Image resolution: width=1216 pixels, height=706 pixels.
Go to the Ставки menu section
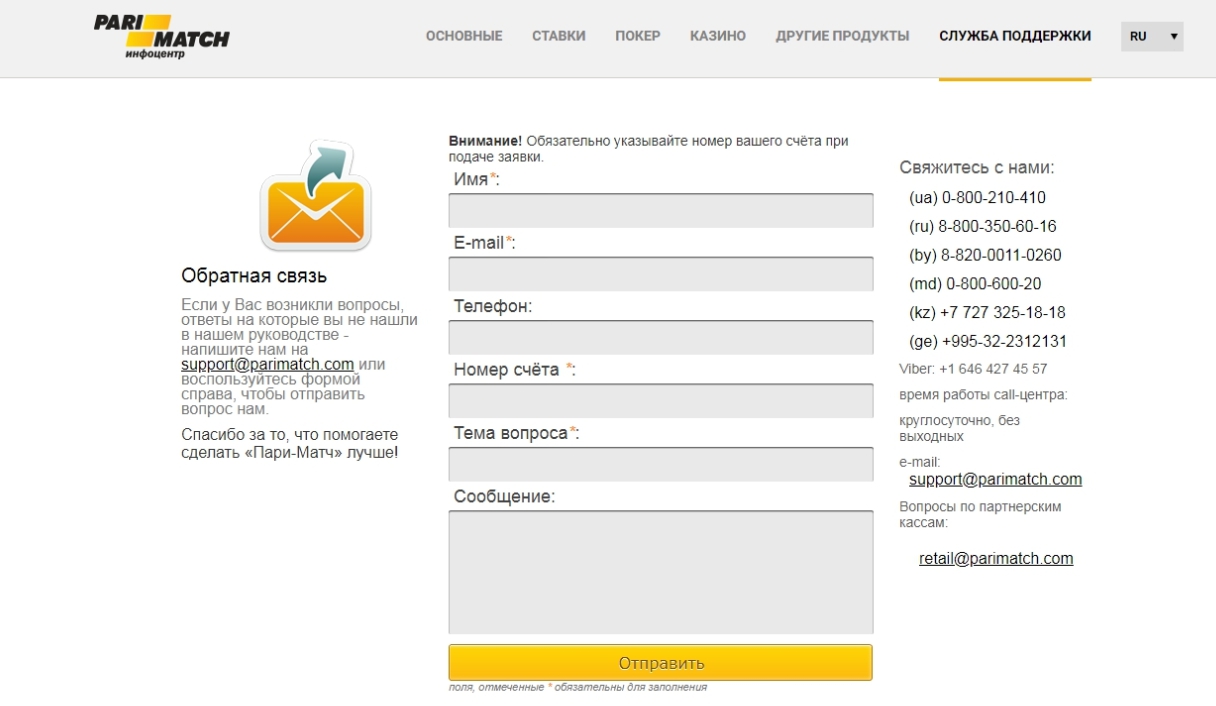558,36
